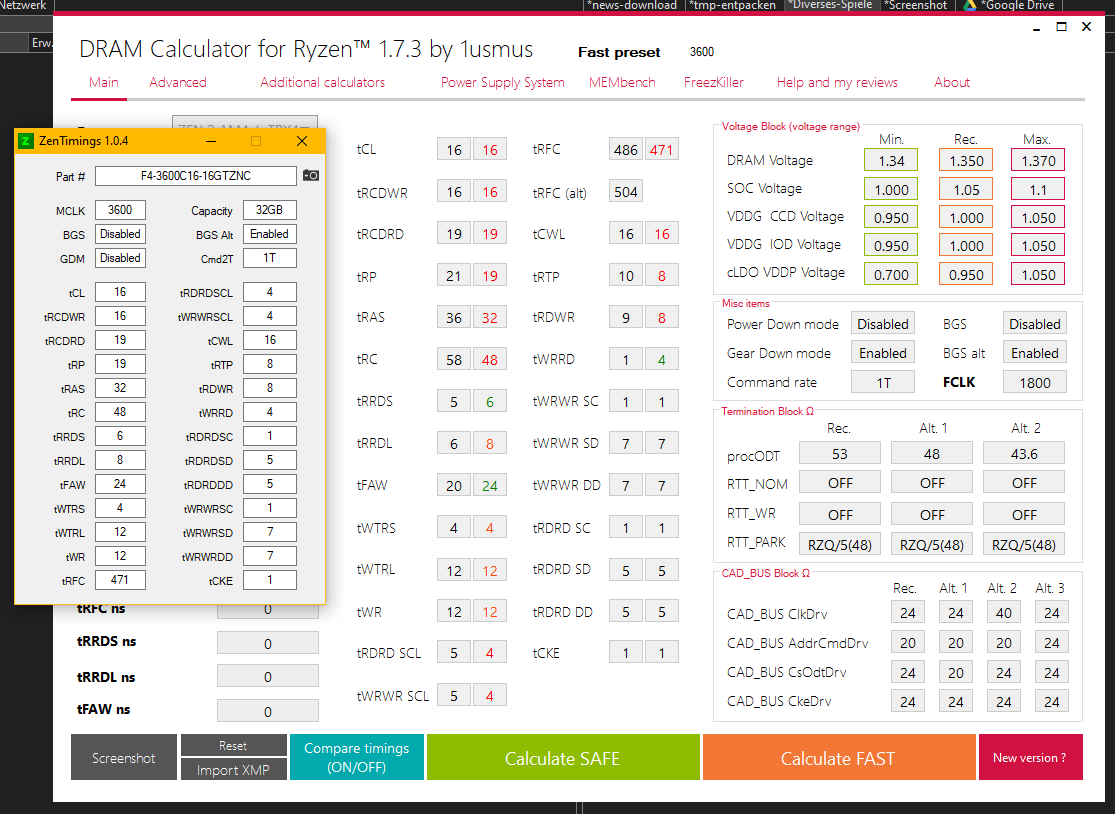Click the tWRRD compared value 4

click(661, 360)
